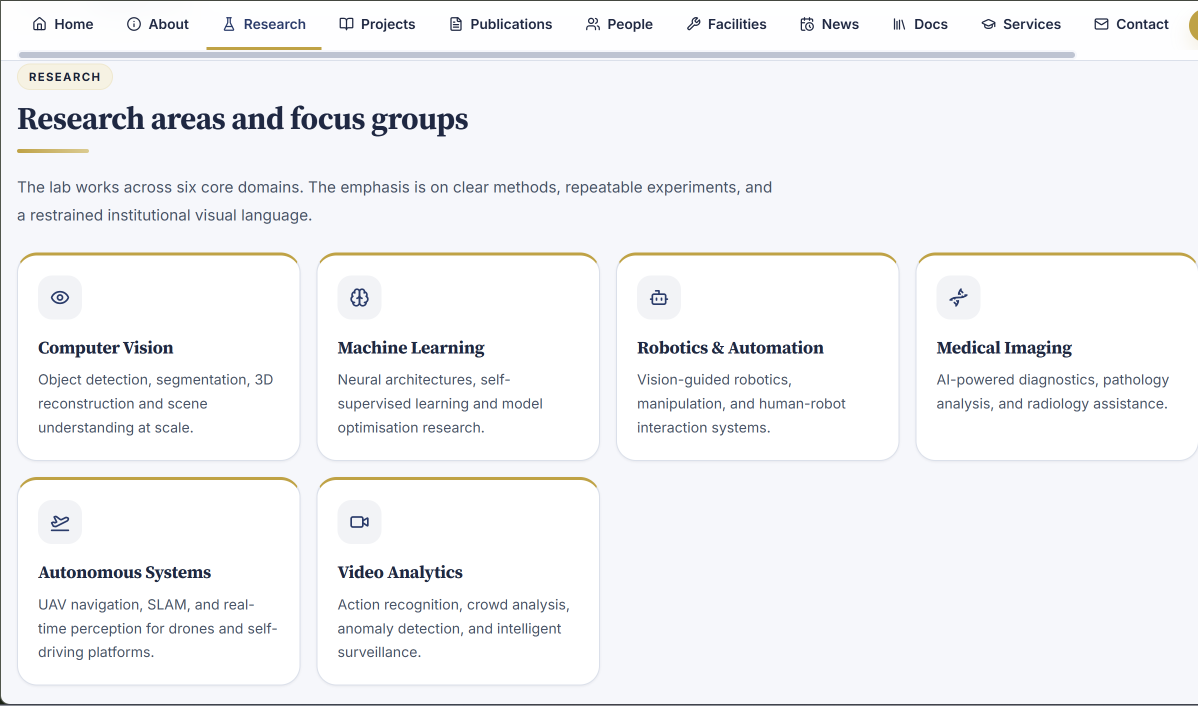Click the users icon beside People
Image resolution: width=1198 pixels, height=706 pixels.
(x=593, y=24)
